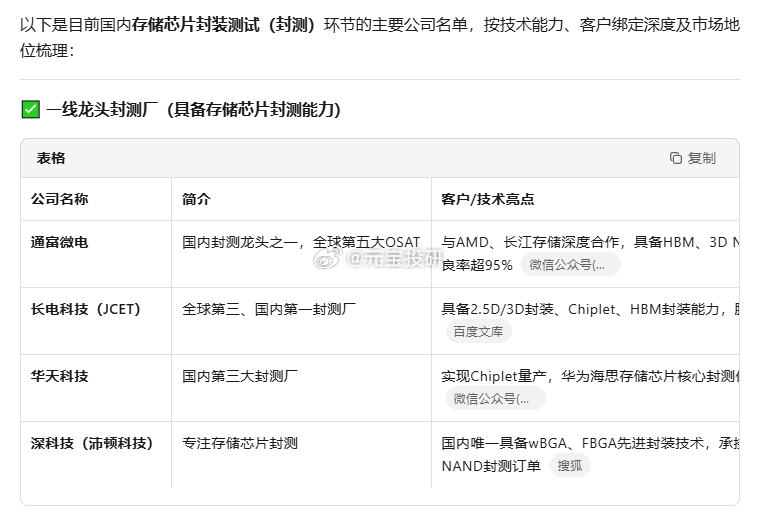The image size is (761, 514).
Task: Click text 与AMD、长江存储深度合作
Action: click(530, 242)
